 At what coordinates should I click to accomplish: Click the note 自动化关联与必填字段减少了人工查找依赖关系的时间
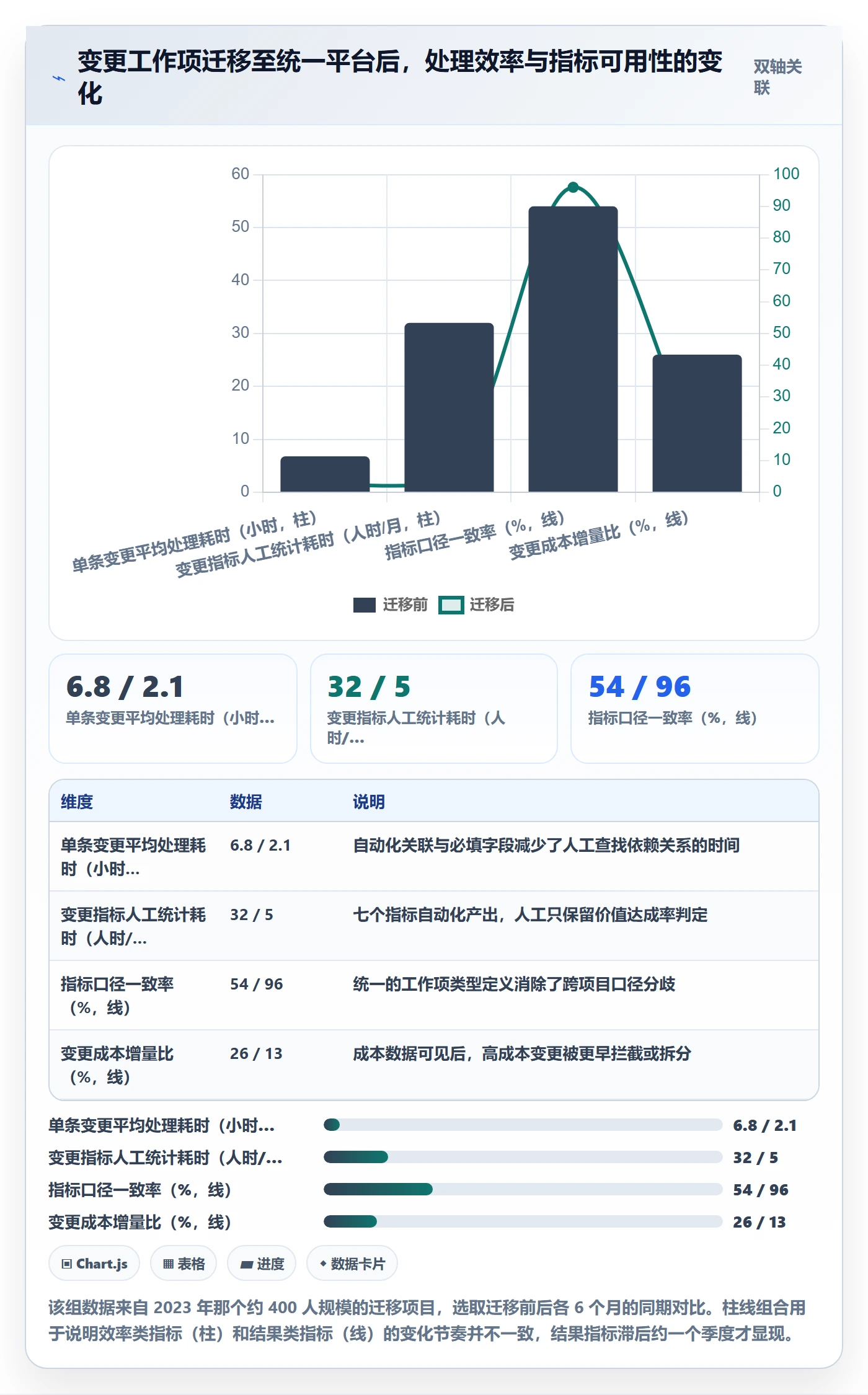pos(546,845)
